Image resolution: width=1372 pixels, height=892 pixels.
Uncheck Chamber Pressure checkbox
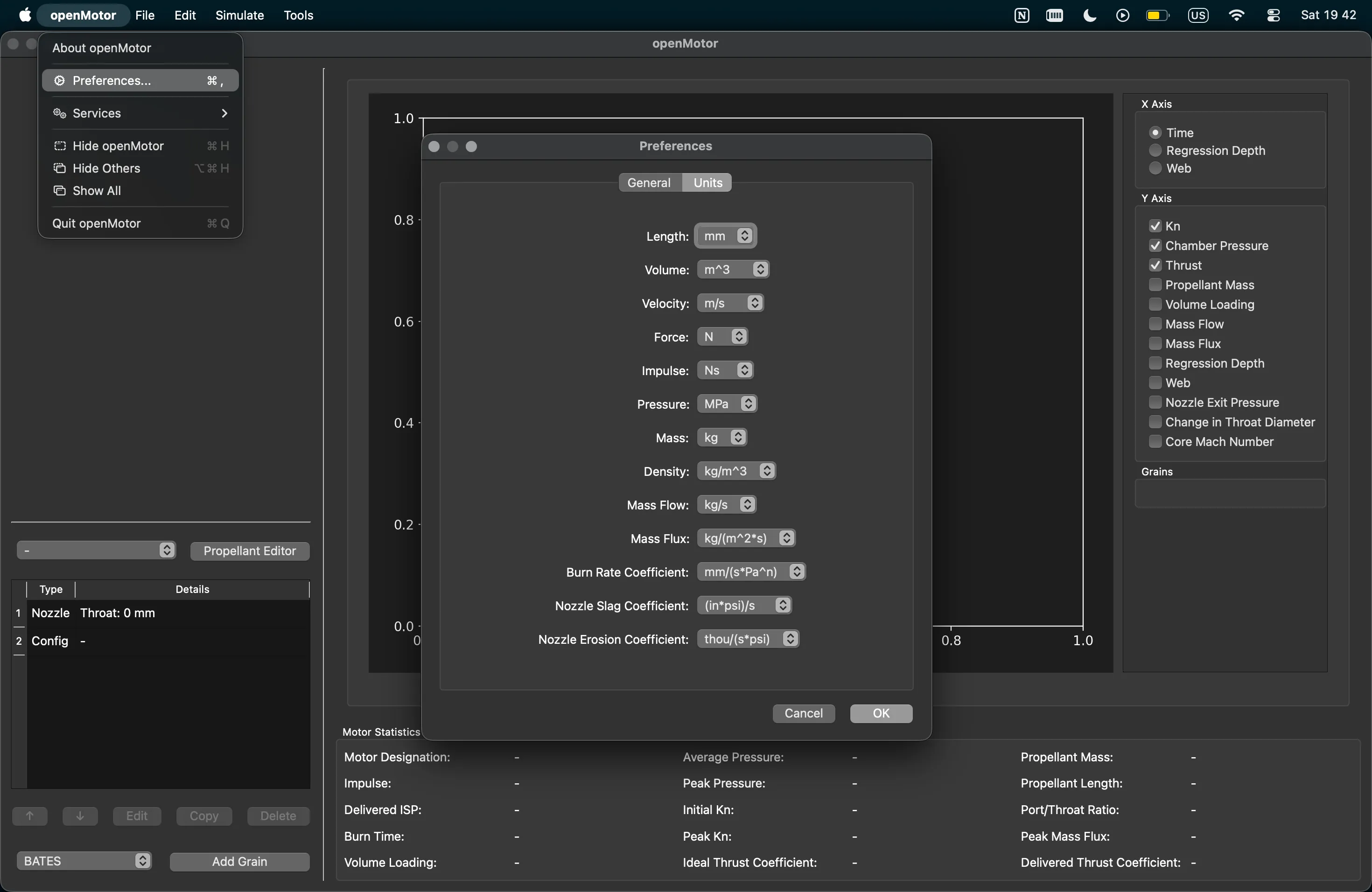click(x=1155, y=245)
